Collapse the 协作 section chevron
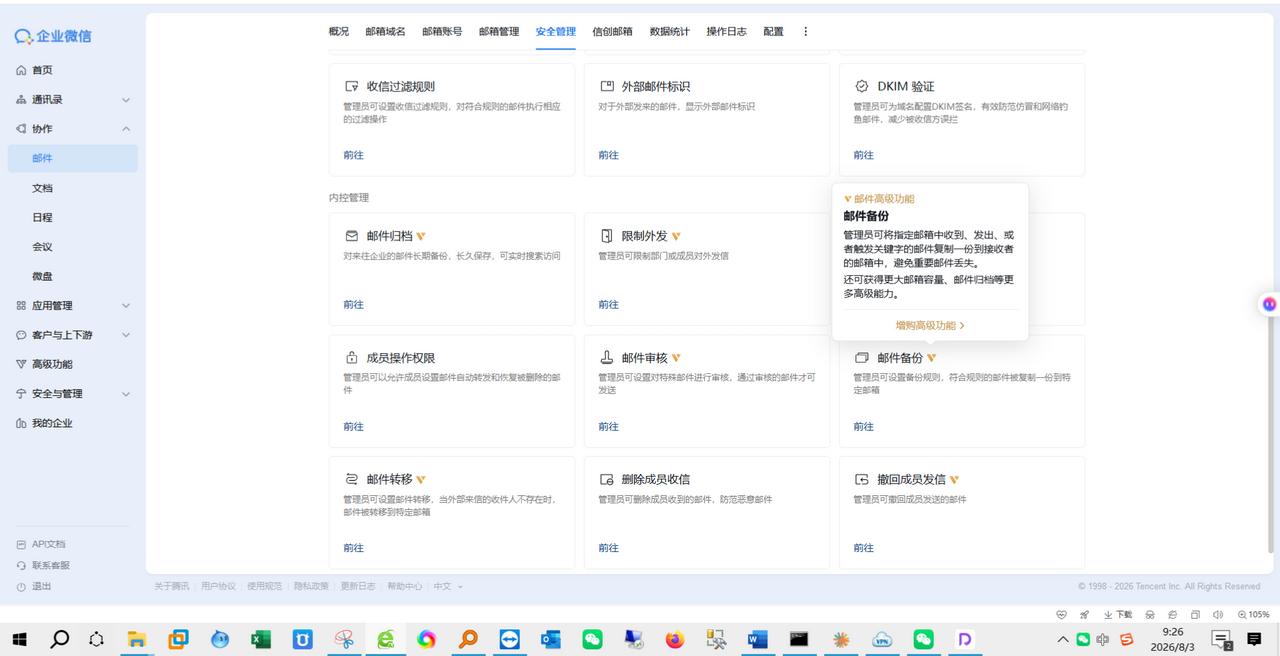 pos(126,129)
